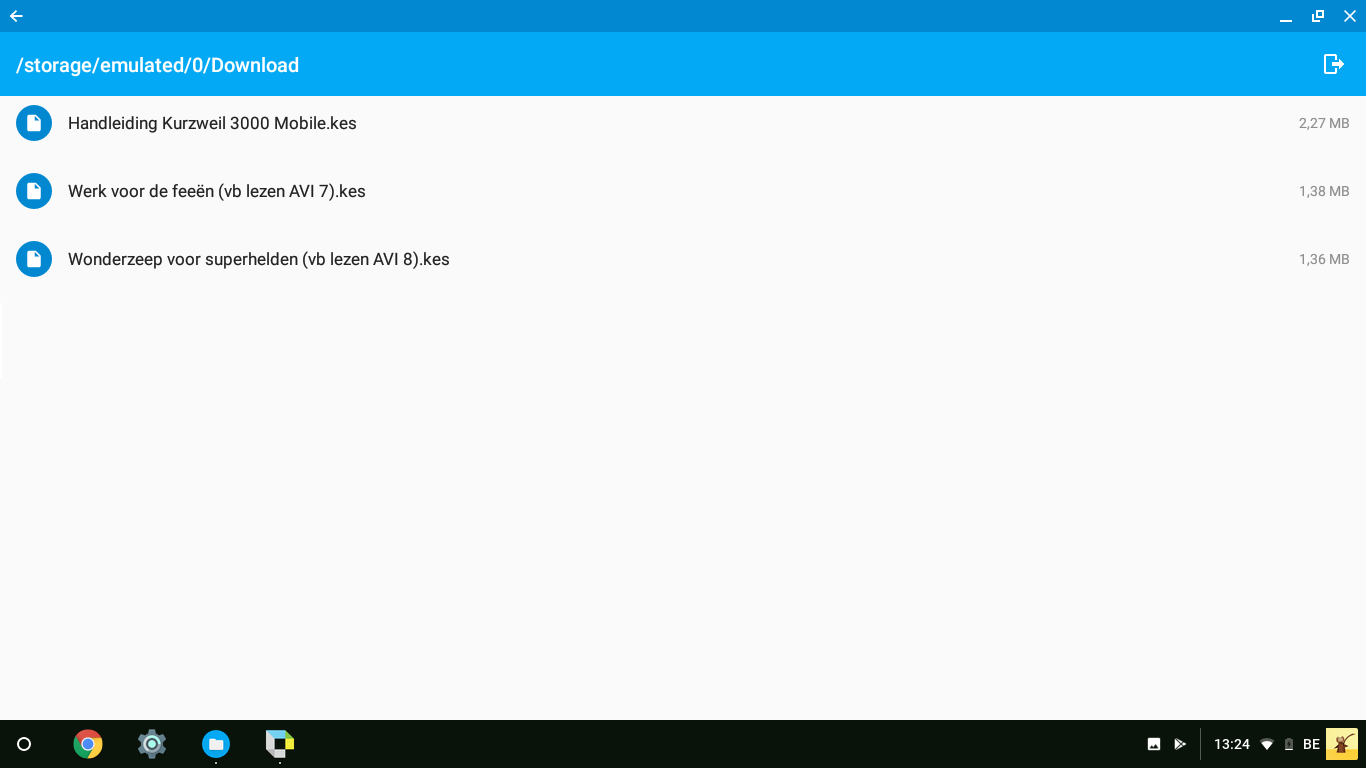
Task: Open the Settings gear app on the shelf
Action: point(152,744)
